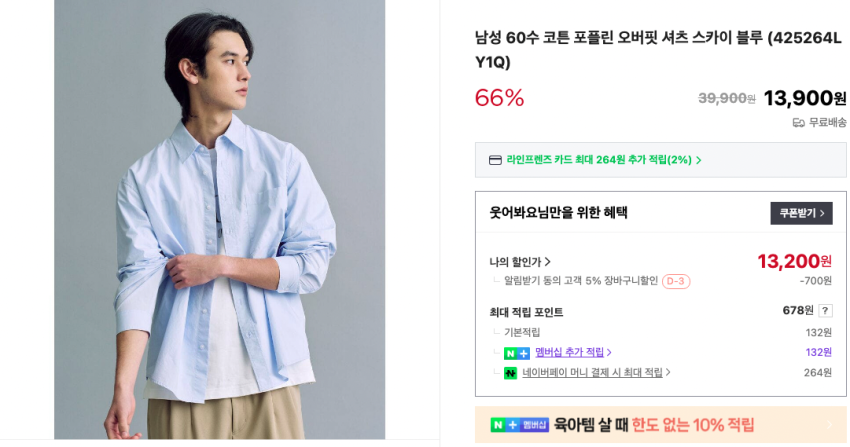Click the sky blue shirt product photo
This screenshot has height=447, width=850.
point(219,220)
